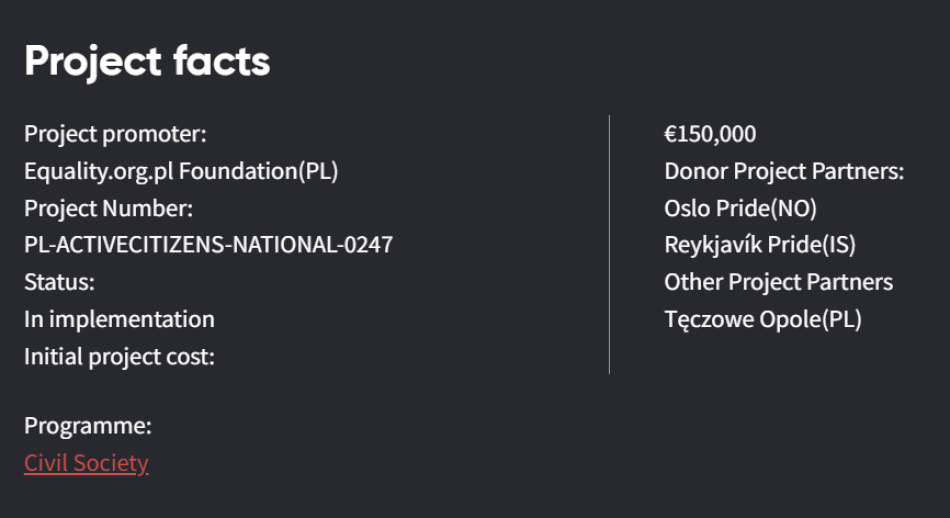Viewport: 950px width, 518px height.
Task: Select the €150,000 cost value
Action: (710, 134)
